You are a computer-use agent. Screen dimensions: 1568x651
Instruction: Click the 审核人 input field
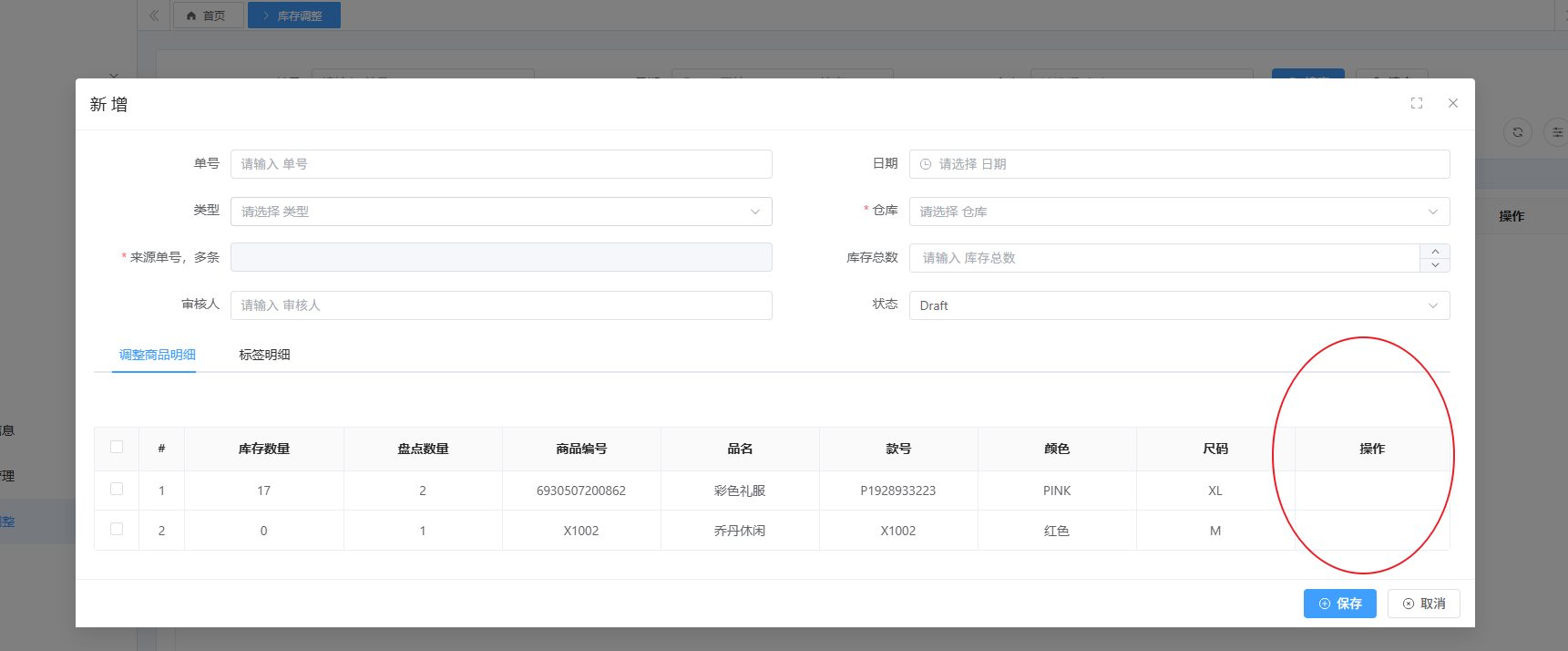click(501, 305)
